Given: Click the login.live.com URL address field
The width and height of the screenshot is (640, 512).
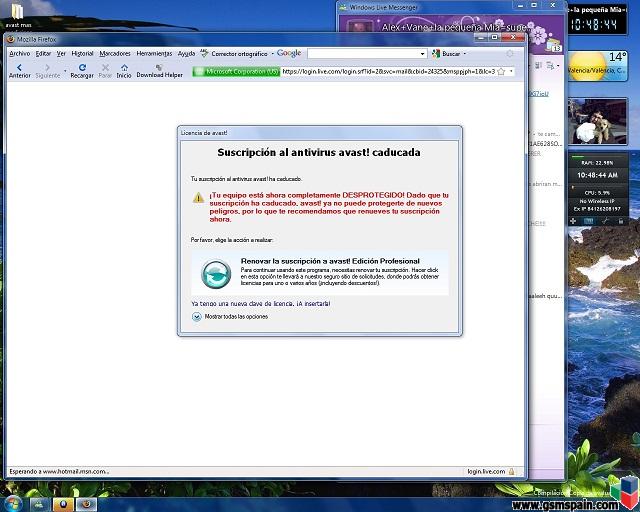Looking at the screenshot, I should point(388,71).
